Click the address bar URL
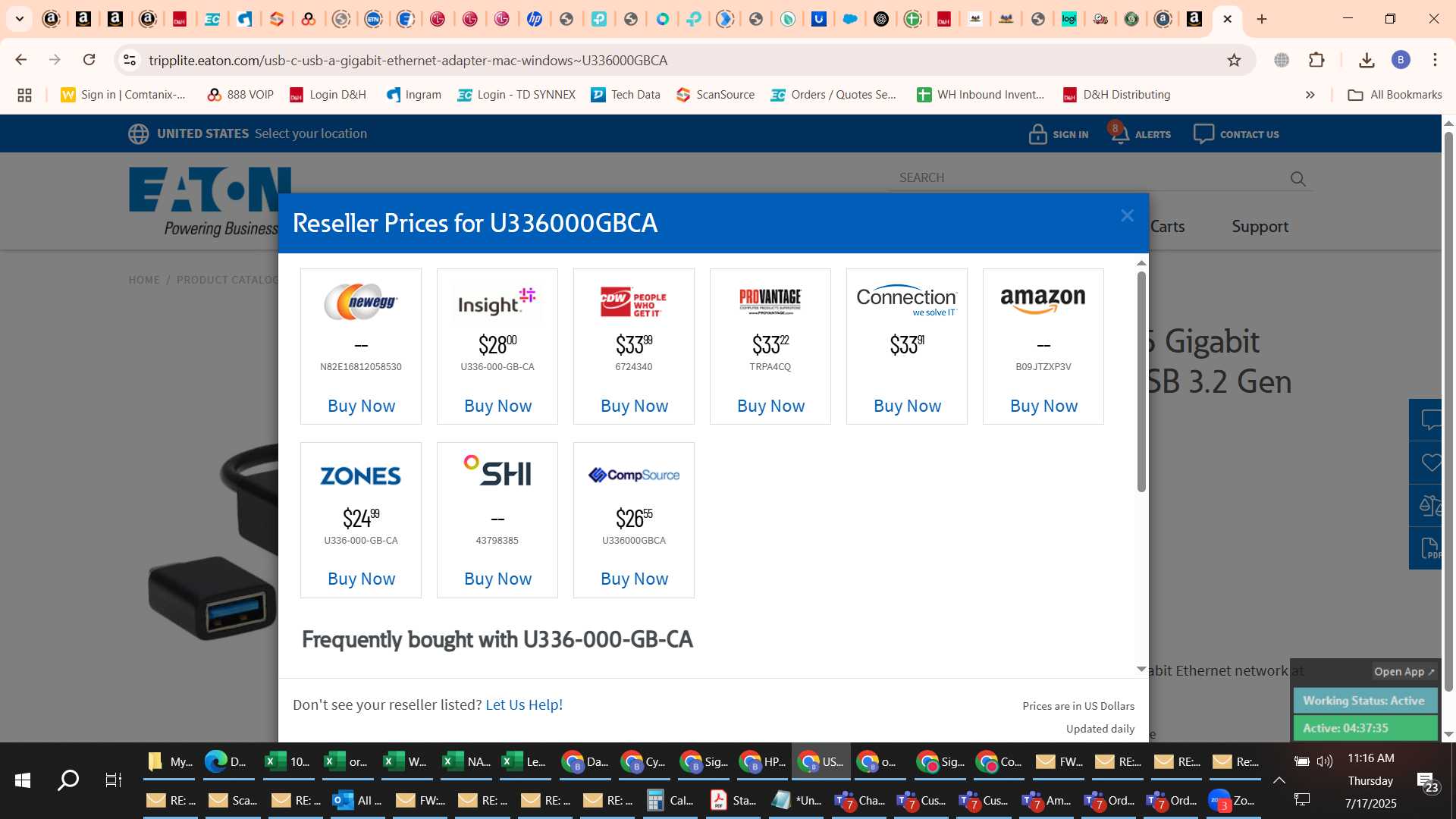 [x=408, y=60]
